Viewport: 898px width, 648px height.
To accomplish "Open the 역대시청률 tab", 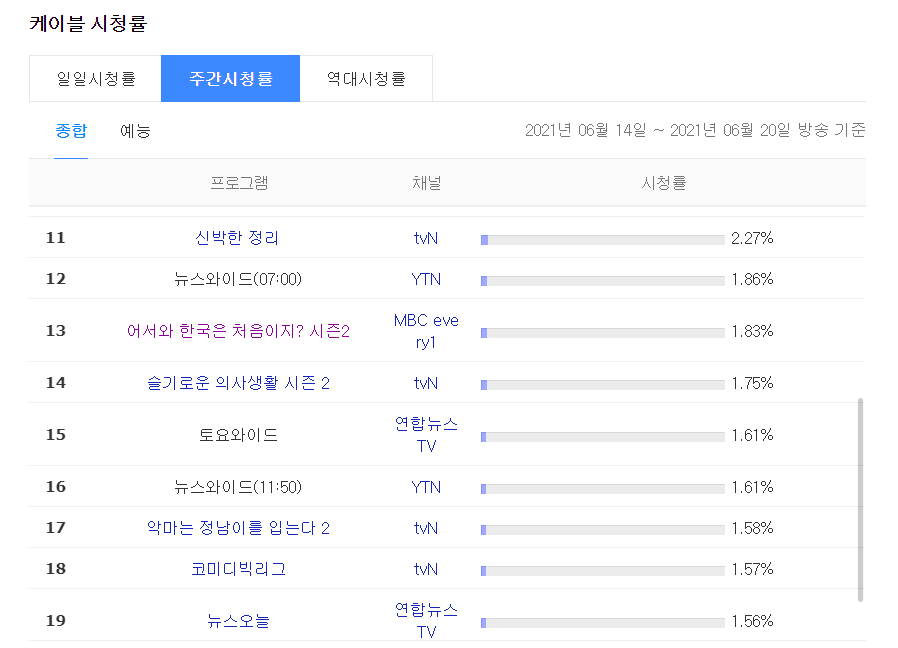I will click(366, 78).
